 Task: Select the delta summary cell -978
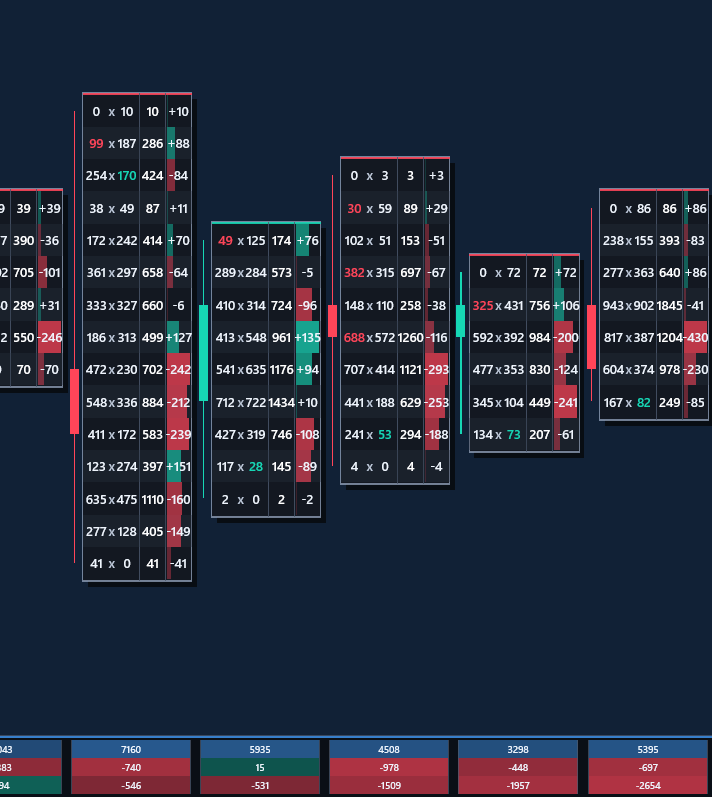pos(389,767)
